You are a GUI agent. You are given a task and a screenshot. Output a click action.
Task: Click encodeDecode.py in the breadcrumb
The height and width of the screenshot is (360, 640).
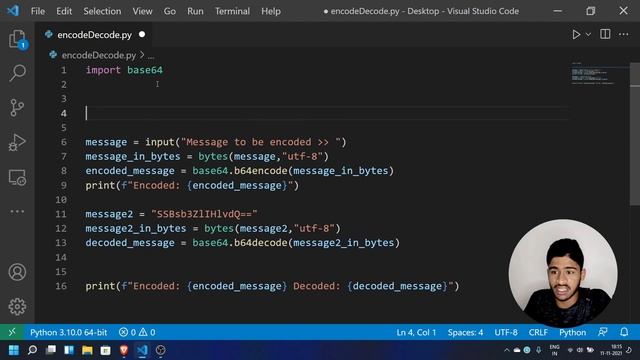[98, 55]
